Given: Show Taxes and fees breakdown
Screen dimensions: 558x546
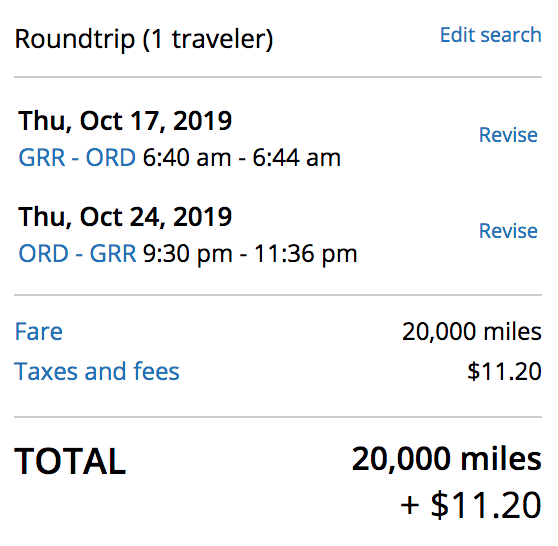Looking at the screenshot, I should point(97,371).
